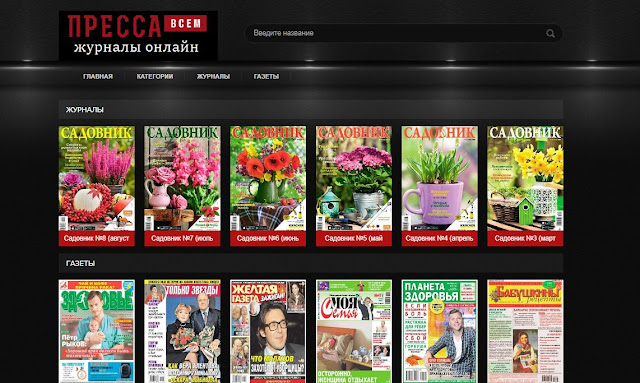Image resolution: width=640 pixels, height=383 pixels.
Task: Open the Садовник №7 pink flowers cover
Action: click(x=182, y=178)
